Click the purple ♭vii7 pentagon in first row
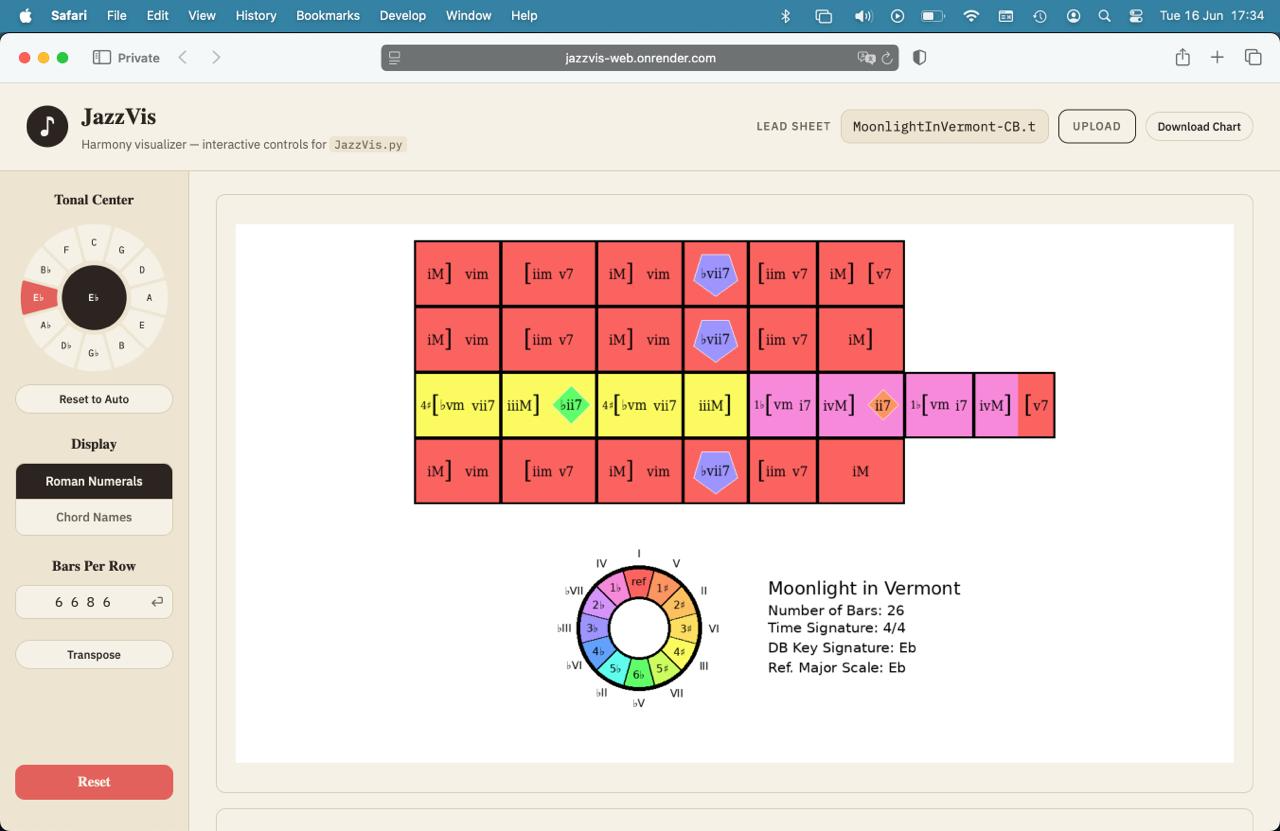The image size is (1280, 831). pyautogui.click(x=715, y=274)
